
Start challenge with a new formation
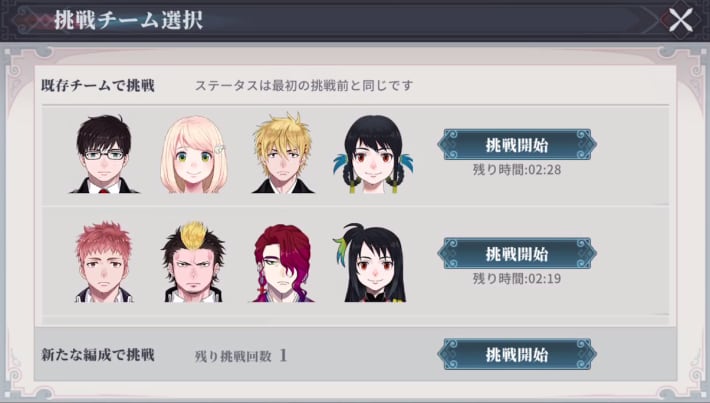pyautogui.click(x=517, y=354)
